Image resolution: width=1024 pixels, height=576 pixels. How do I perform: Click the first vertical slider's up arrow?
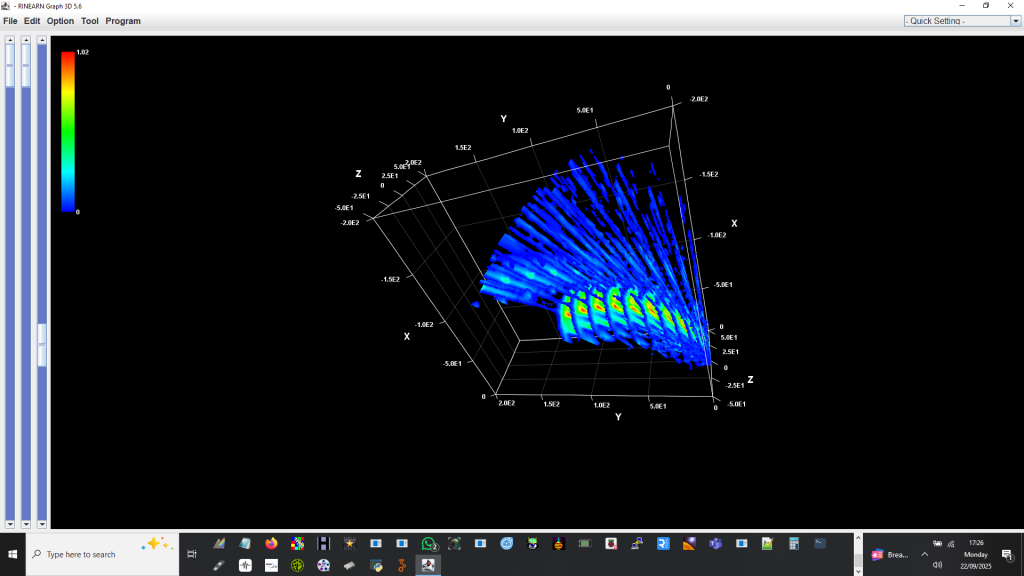(10, 41)
